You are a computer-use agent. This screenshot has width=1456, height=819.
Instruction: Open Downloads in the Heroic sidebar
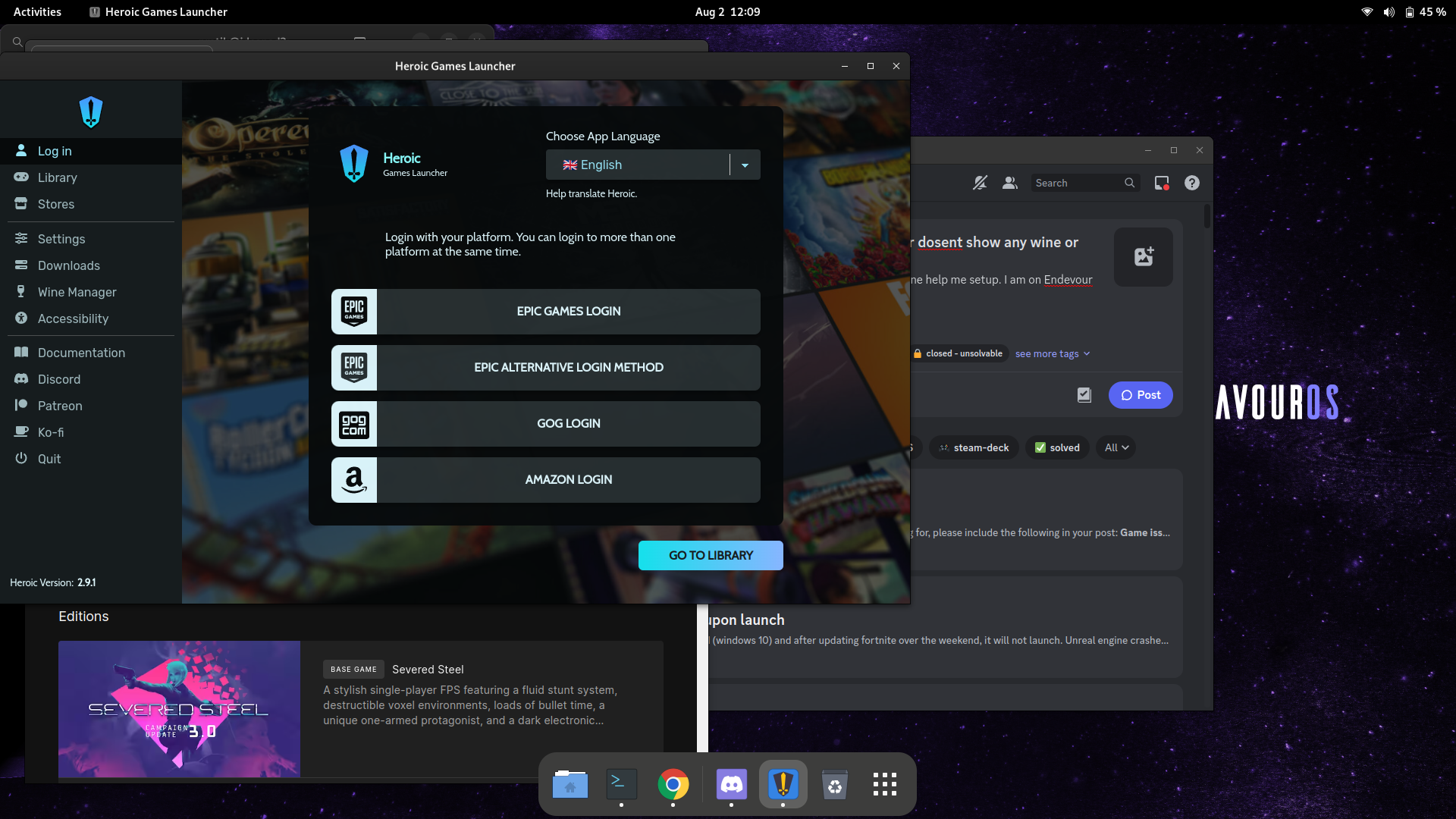coord(68,265)
